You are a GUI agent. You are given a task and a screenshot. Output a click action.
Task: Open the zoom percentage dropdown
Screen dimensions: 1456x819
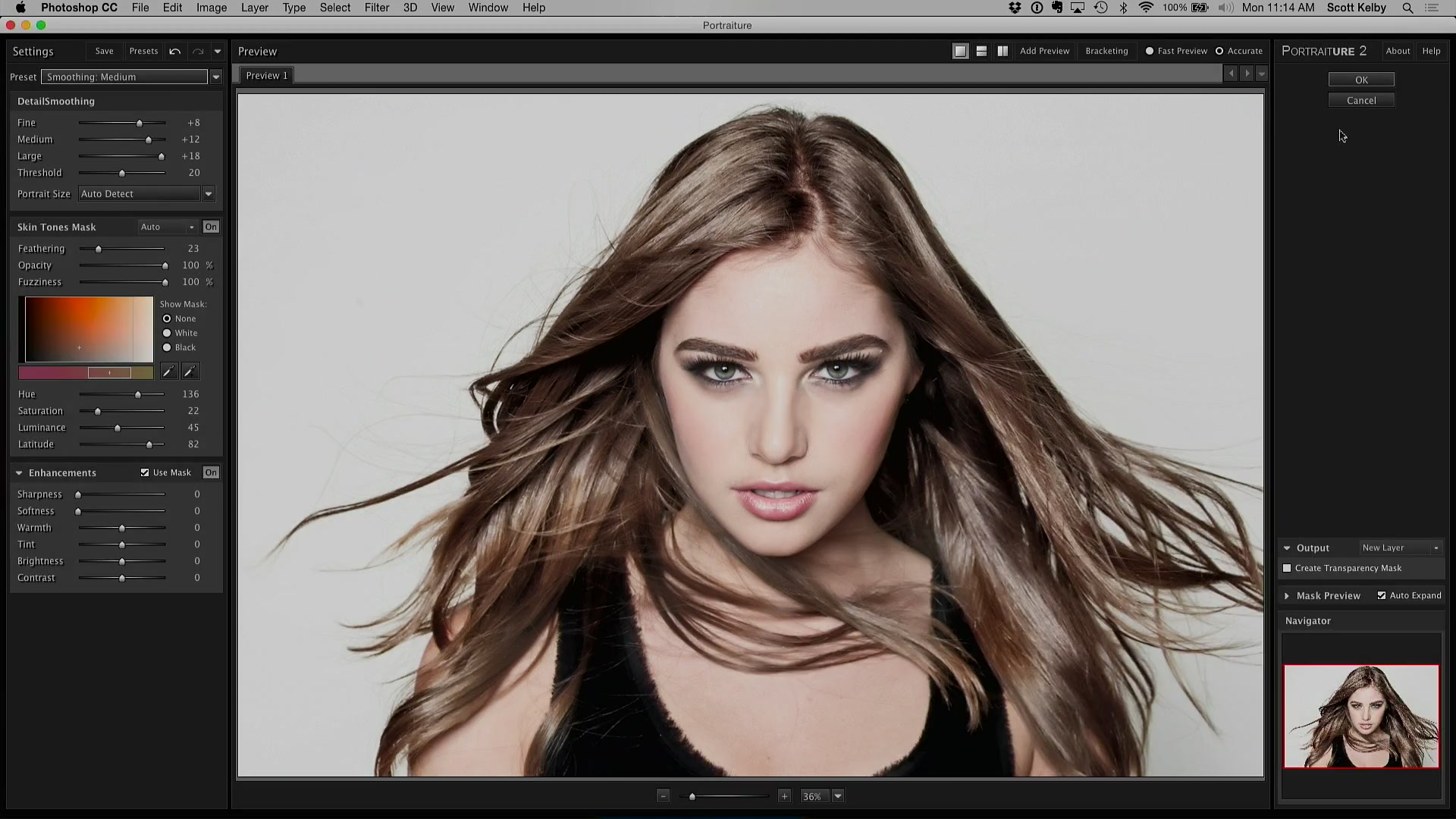[x=838, y=796]
